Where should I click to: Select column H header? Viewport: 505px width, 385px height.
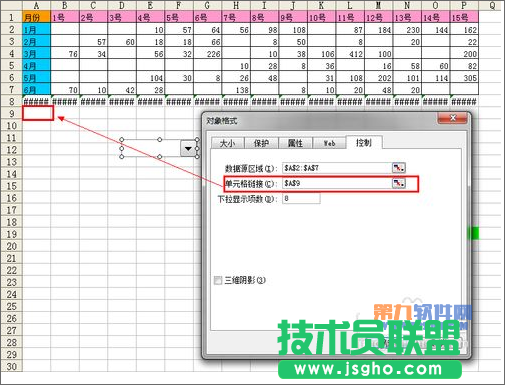click(x=236, y=5)
